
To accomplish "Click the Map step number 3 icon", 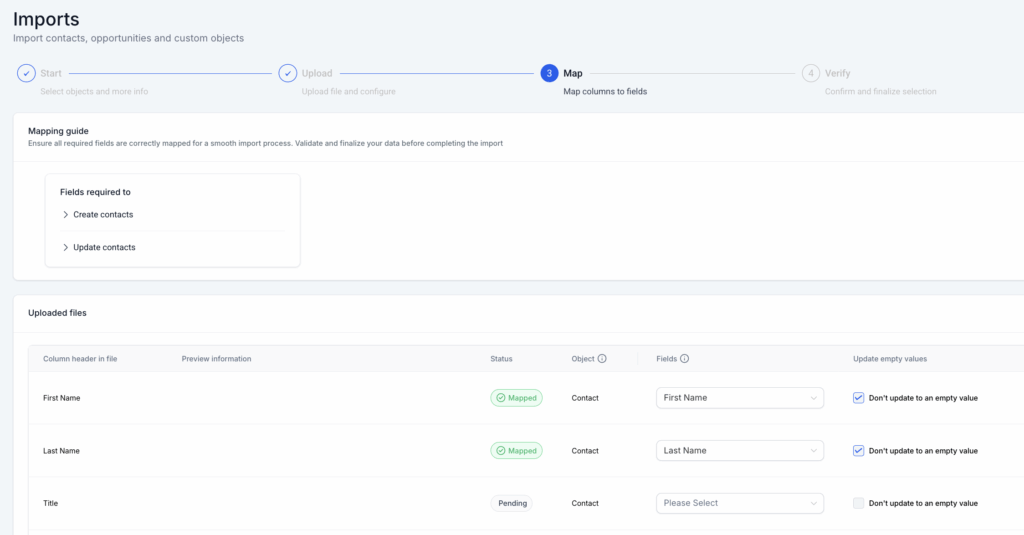I will pyautogui.click(x=549, y=73).
